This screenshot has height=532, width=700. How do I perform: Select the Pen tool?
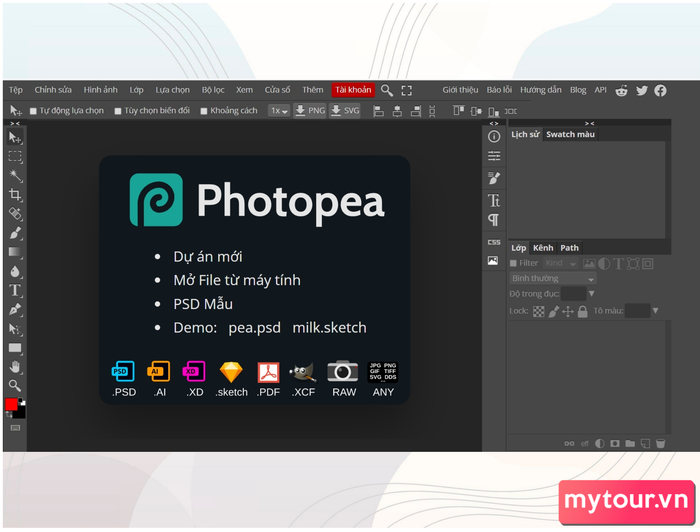[x=15, y=310]
